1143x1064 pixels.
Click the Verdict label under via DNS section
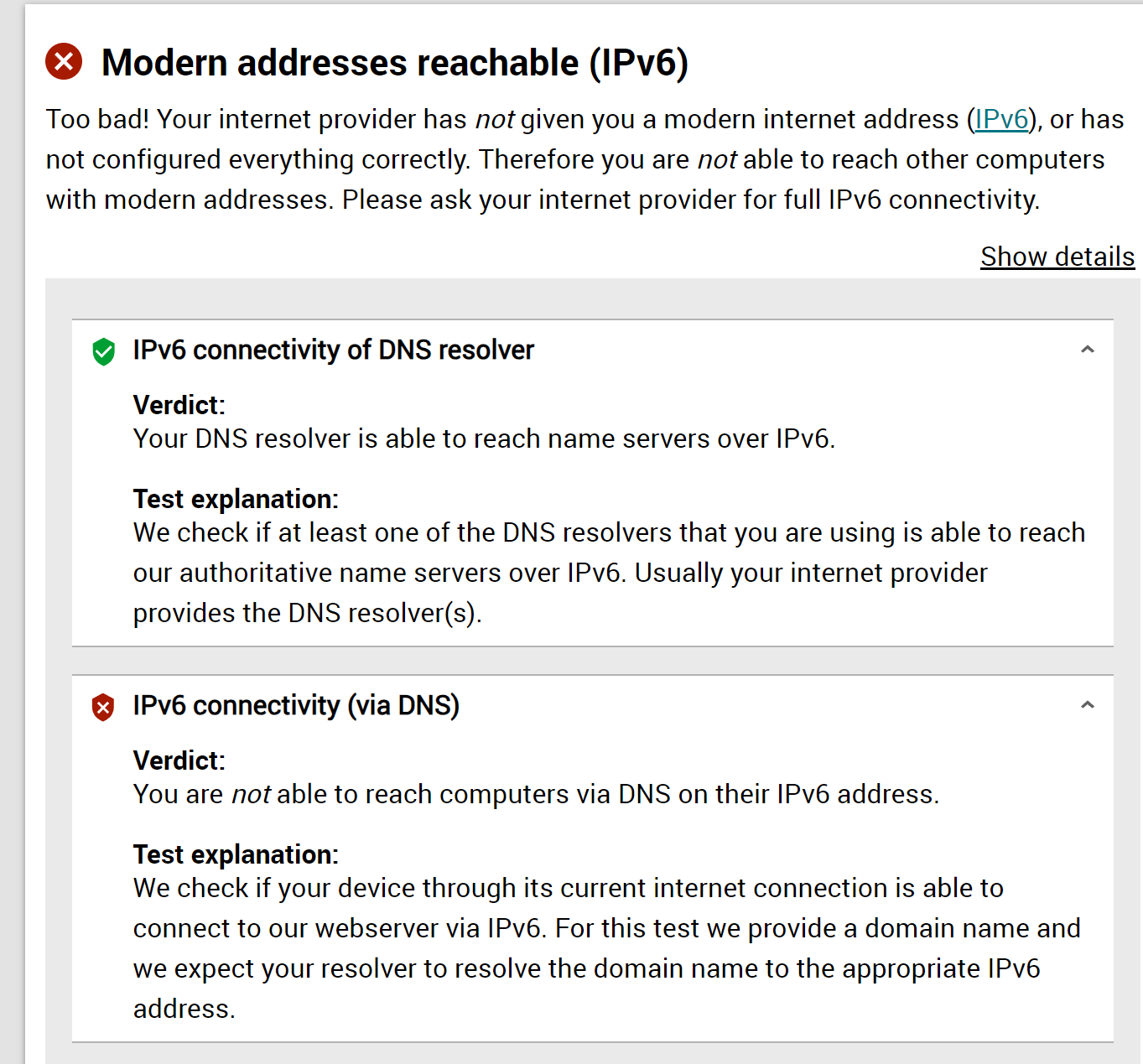[x=179, y=760]
